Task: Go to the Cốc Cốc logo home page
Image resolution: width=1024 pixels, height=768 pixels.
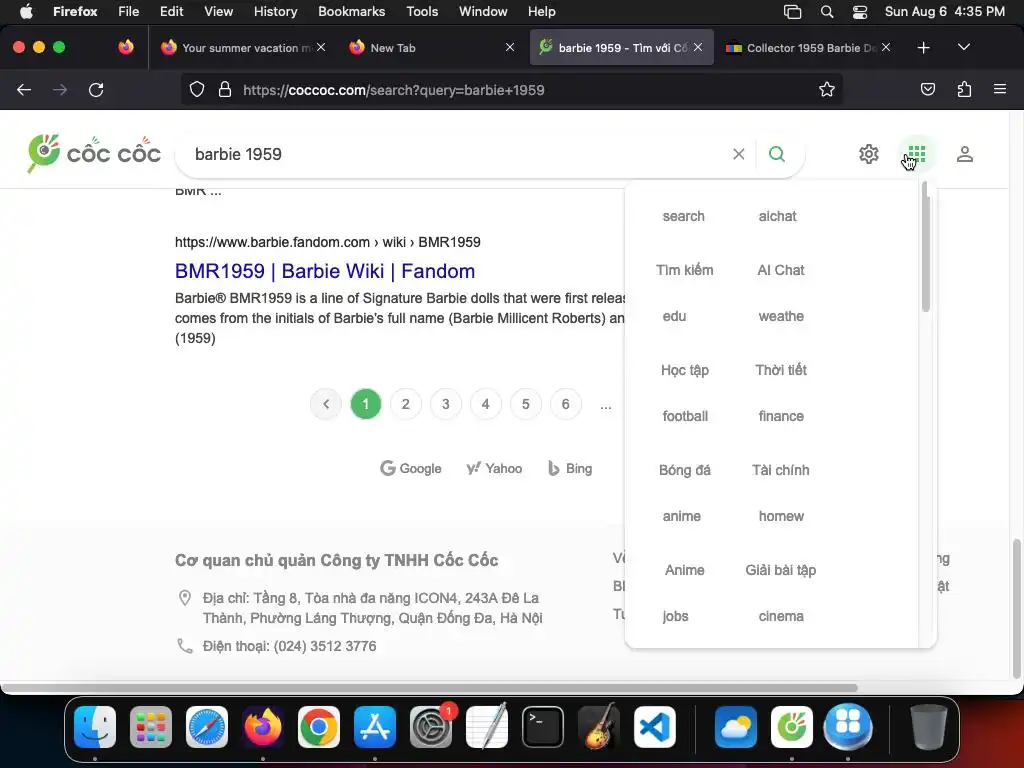Action: pos(94,153)
